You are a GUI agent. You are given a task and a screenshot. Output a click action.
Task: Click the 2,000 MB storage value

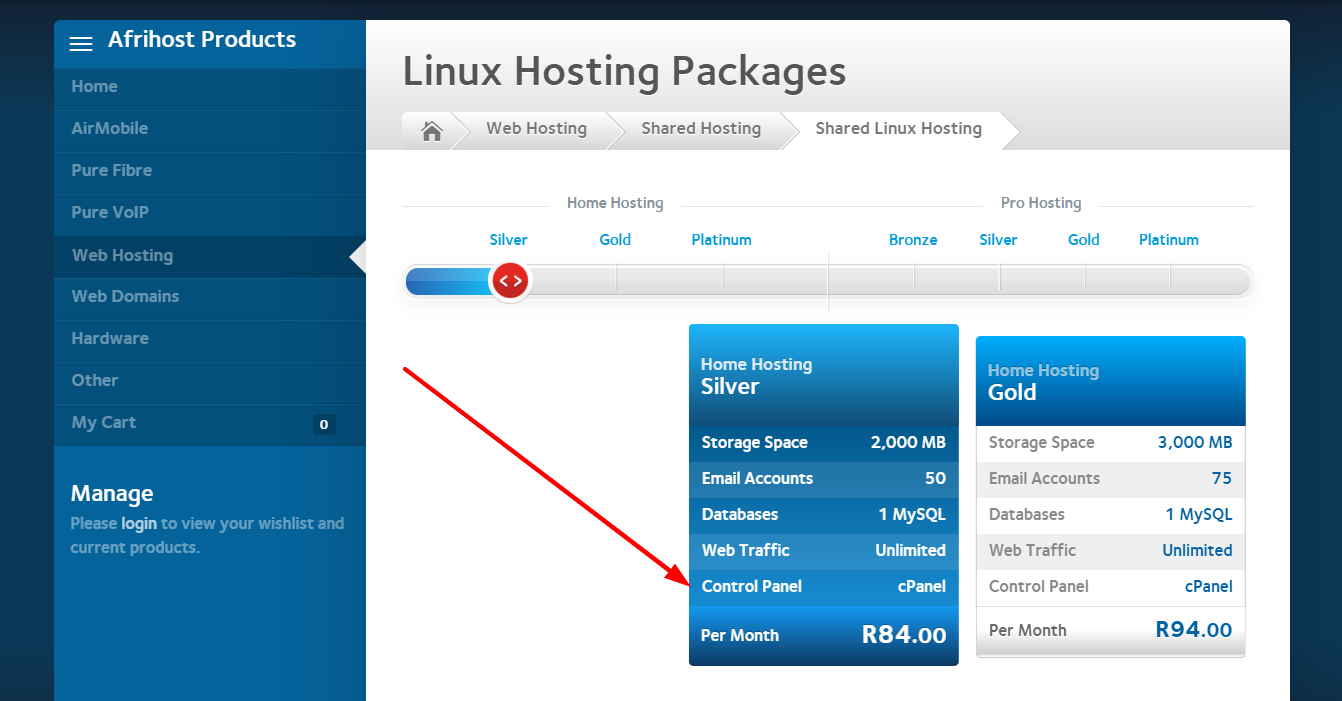[908, 443]
